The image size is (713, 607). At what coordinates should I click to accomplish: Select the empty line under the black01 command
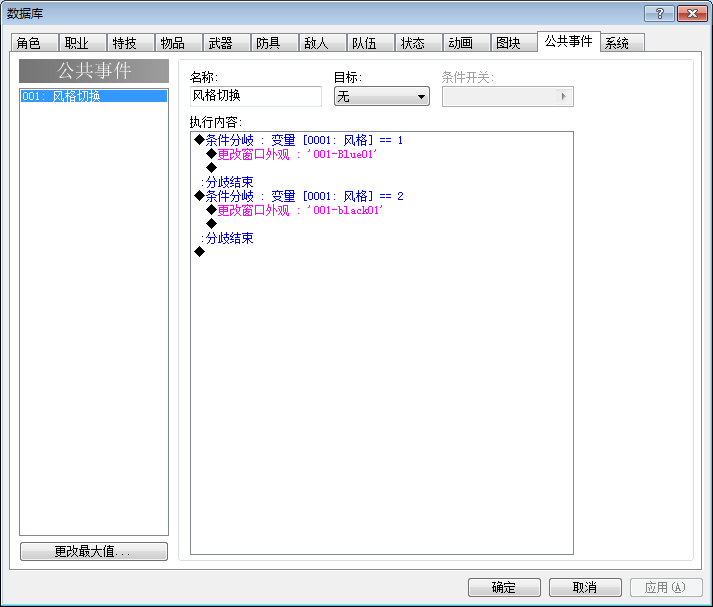211,224
